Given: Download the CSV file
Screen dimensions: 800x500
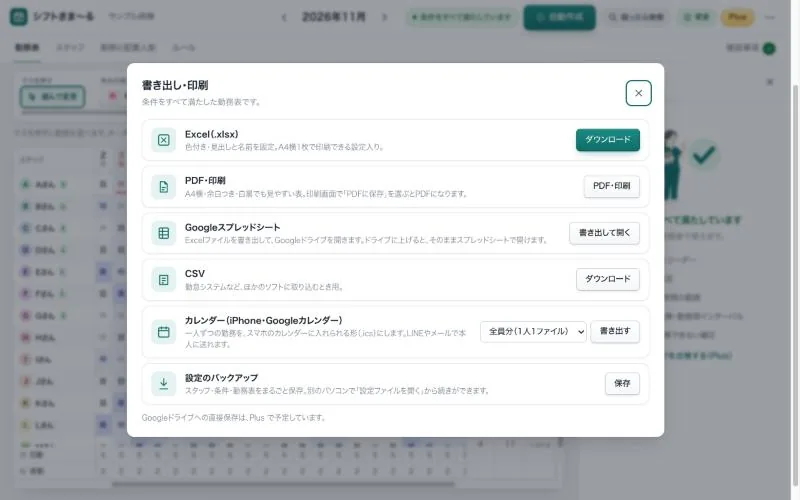Looking at the screenshot, I should pos(608,279).
